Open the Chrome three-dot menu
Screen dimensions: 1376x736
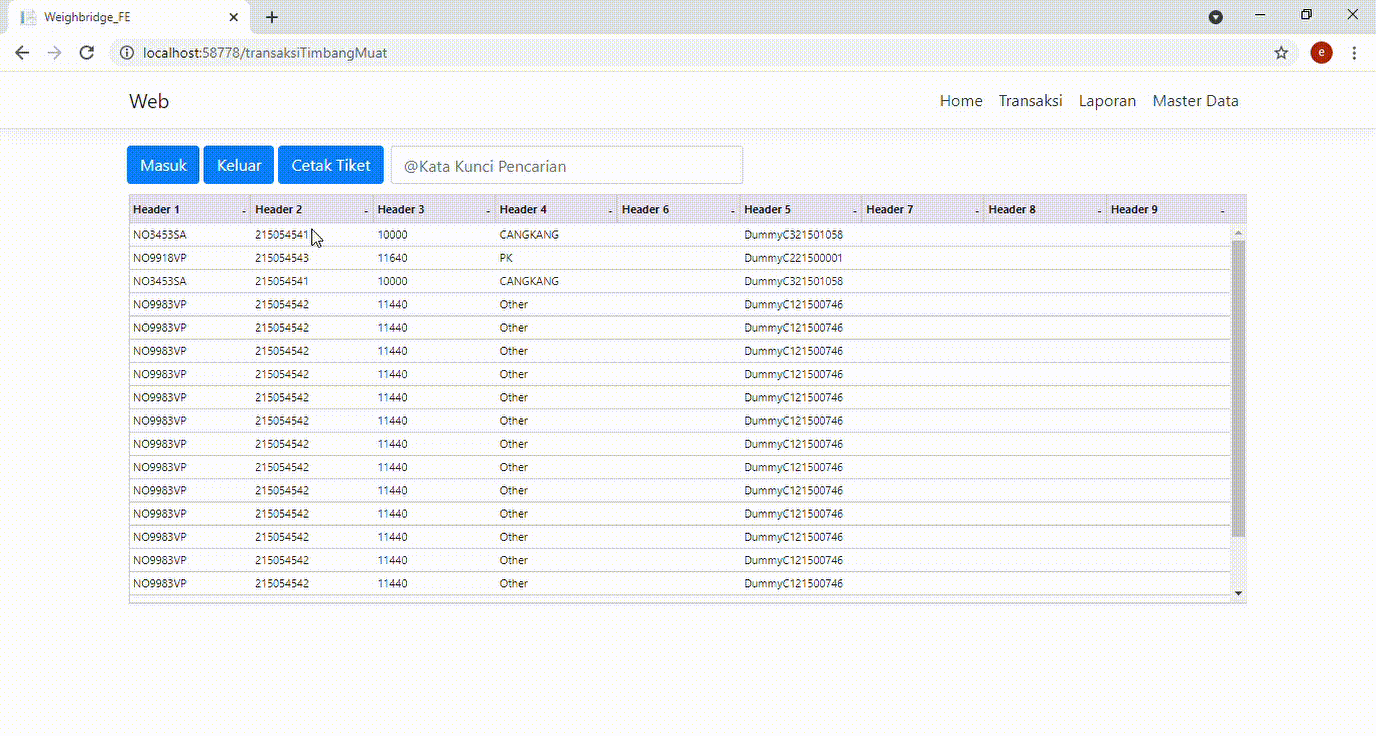1355,53
